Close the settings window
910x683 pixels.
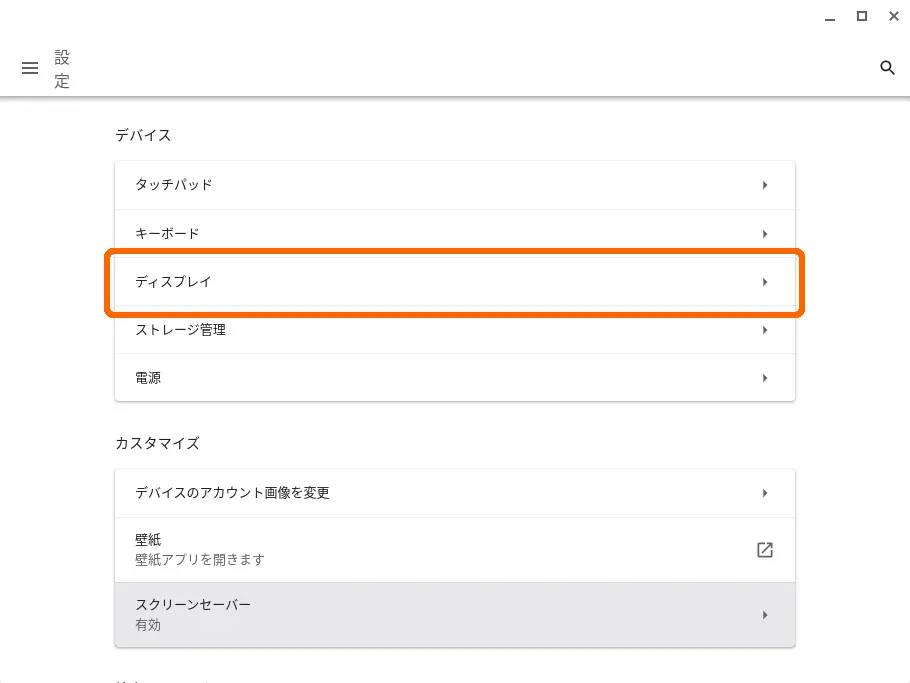(x=894, y=16)
